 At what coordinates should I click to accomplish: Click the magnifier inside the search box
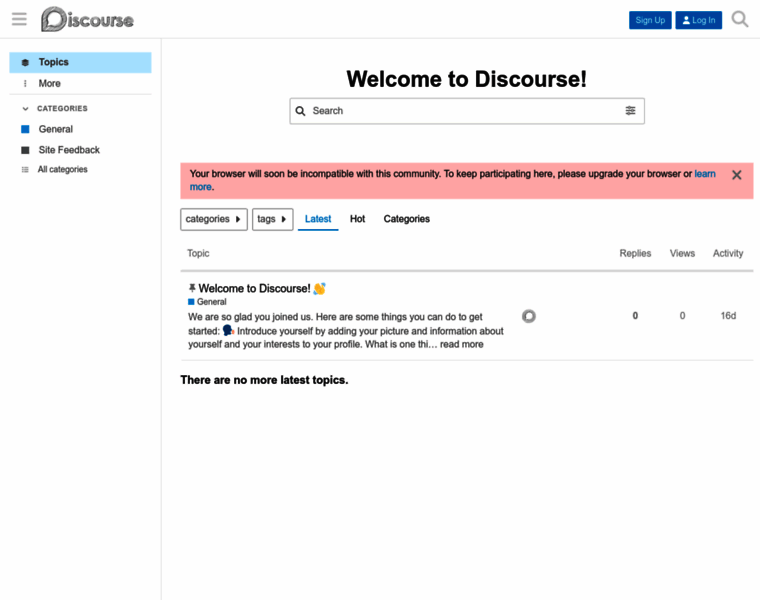[301, 111]
